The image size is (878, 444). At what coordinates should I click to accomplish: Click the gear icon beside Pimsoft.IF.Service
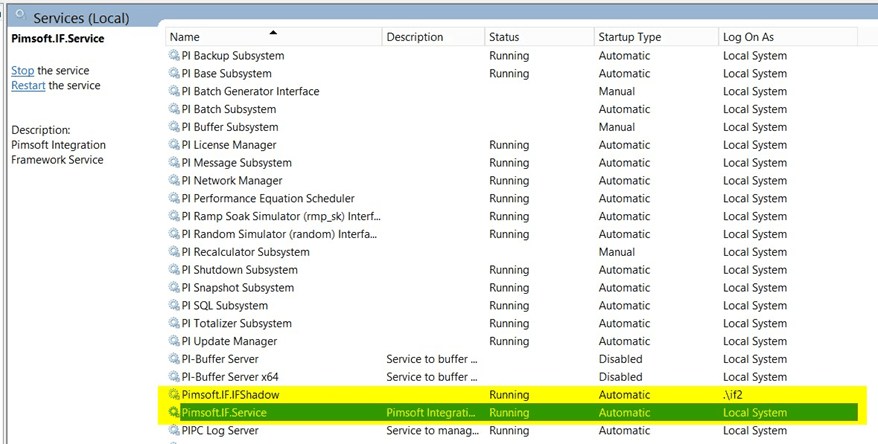pyautogui.click(x=174, y=413)
